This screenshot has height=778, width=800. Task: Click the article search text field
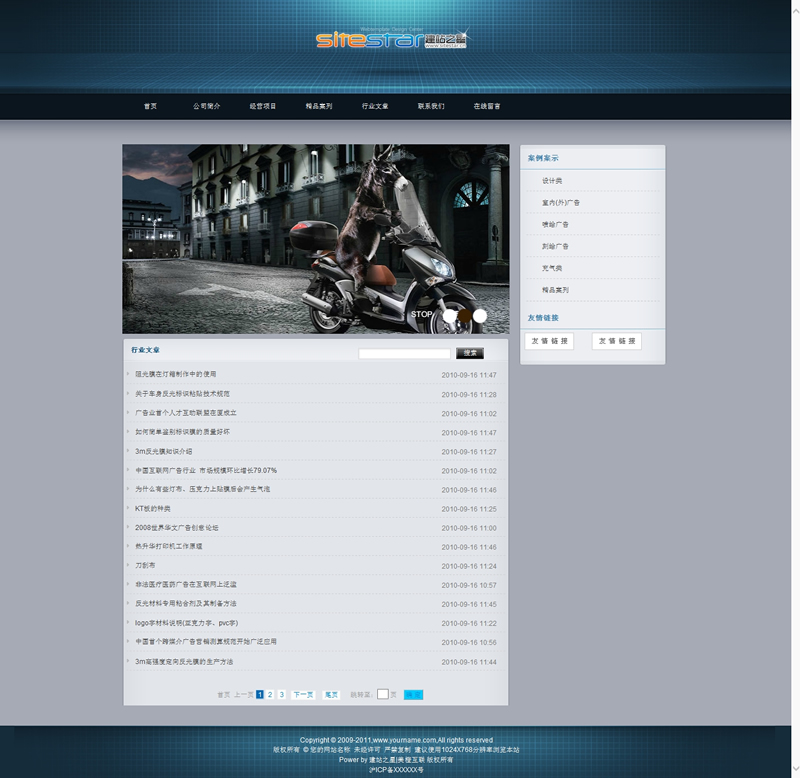tap(404, 354)
